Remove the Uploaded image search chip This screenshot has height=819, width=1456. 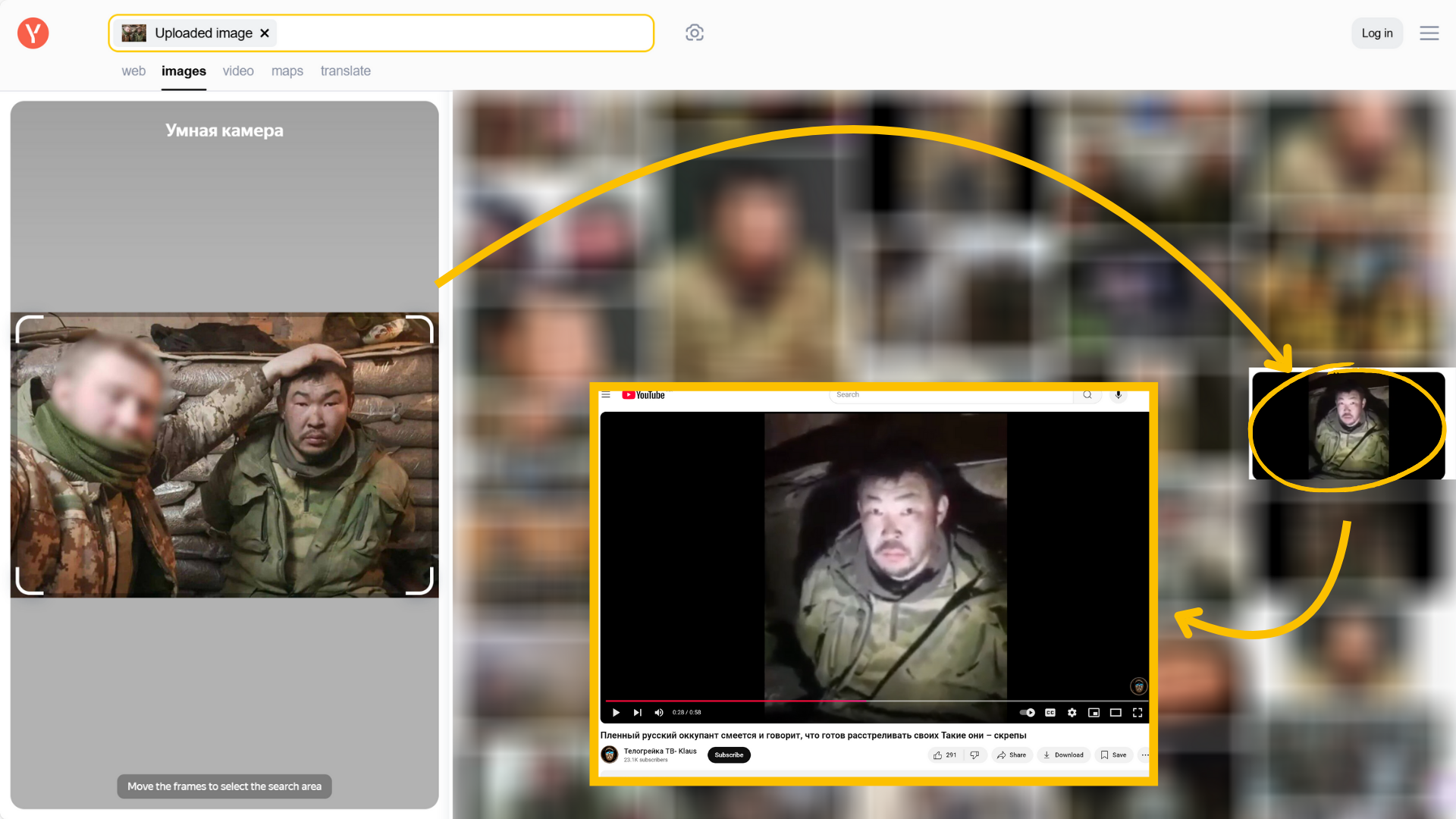[265, 33]
